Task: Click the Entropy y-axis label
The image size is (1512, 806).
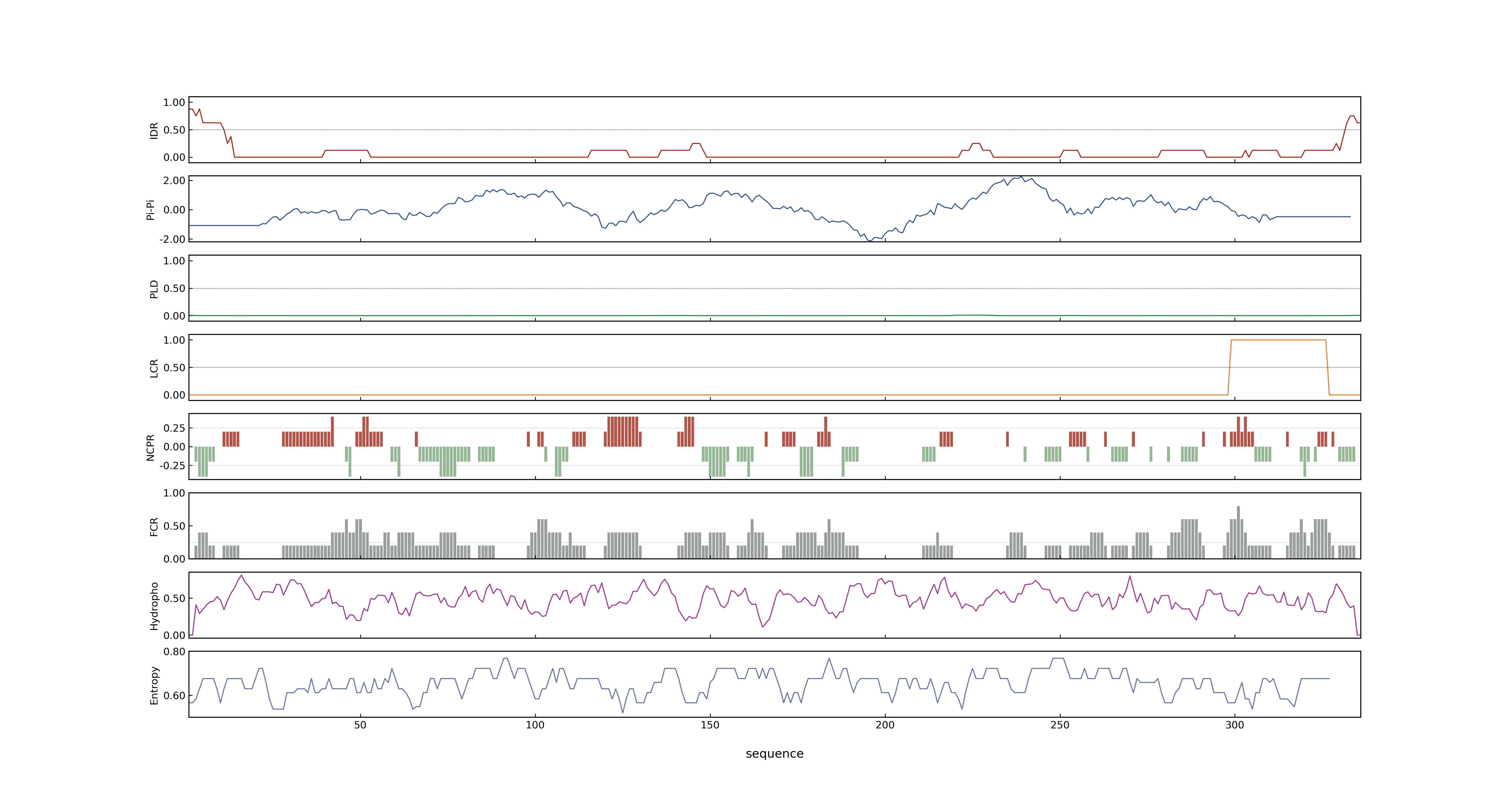Action: coord(154,685)
